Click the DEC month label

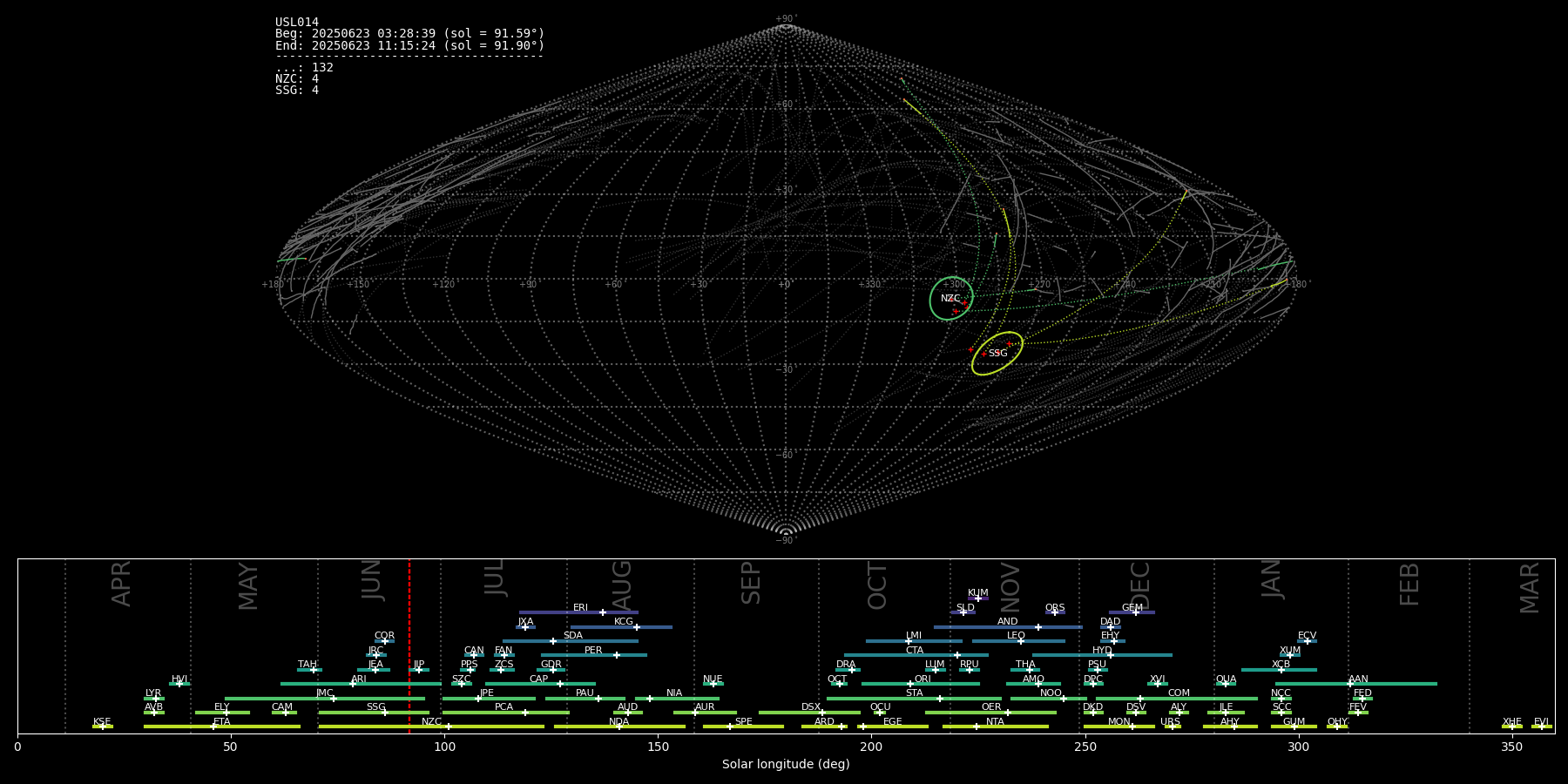pos(1139,586)
